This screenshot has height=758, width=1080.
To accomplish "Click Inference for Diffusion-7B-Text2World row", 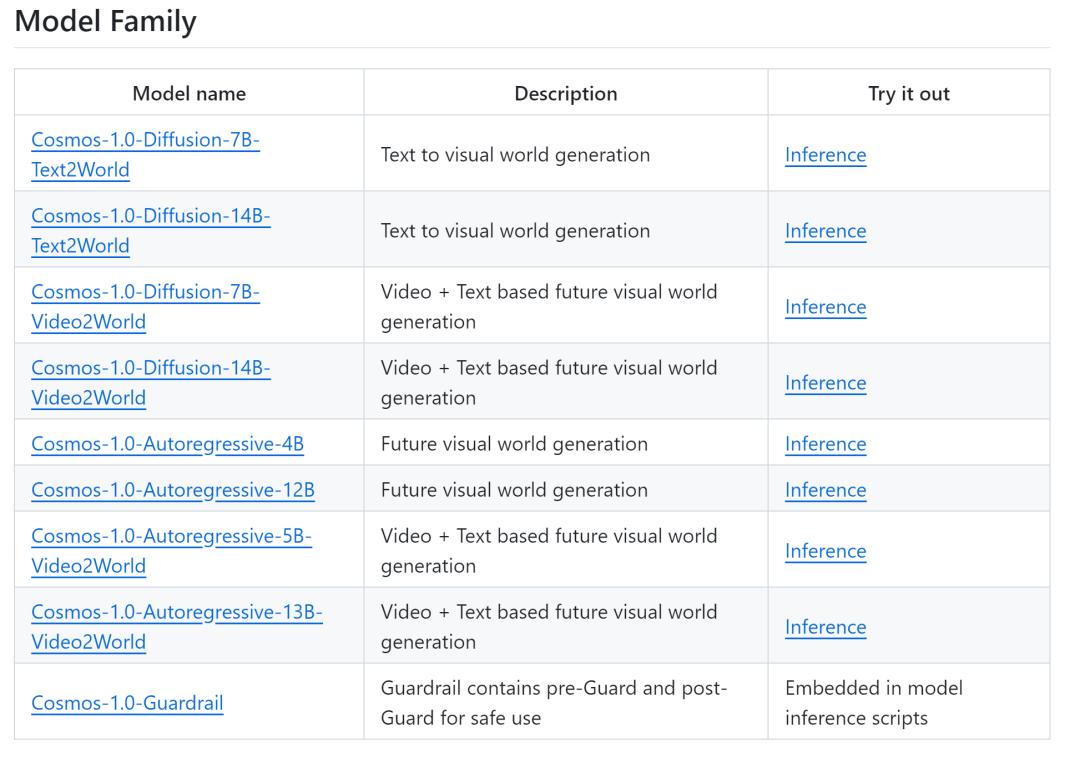I will 825,155.
